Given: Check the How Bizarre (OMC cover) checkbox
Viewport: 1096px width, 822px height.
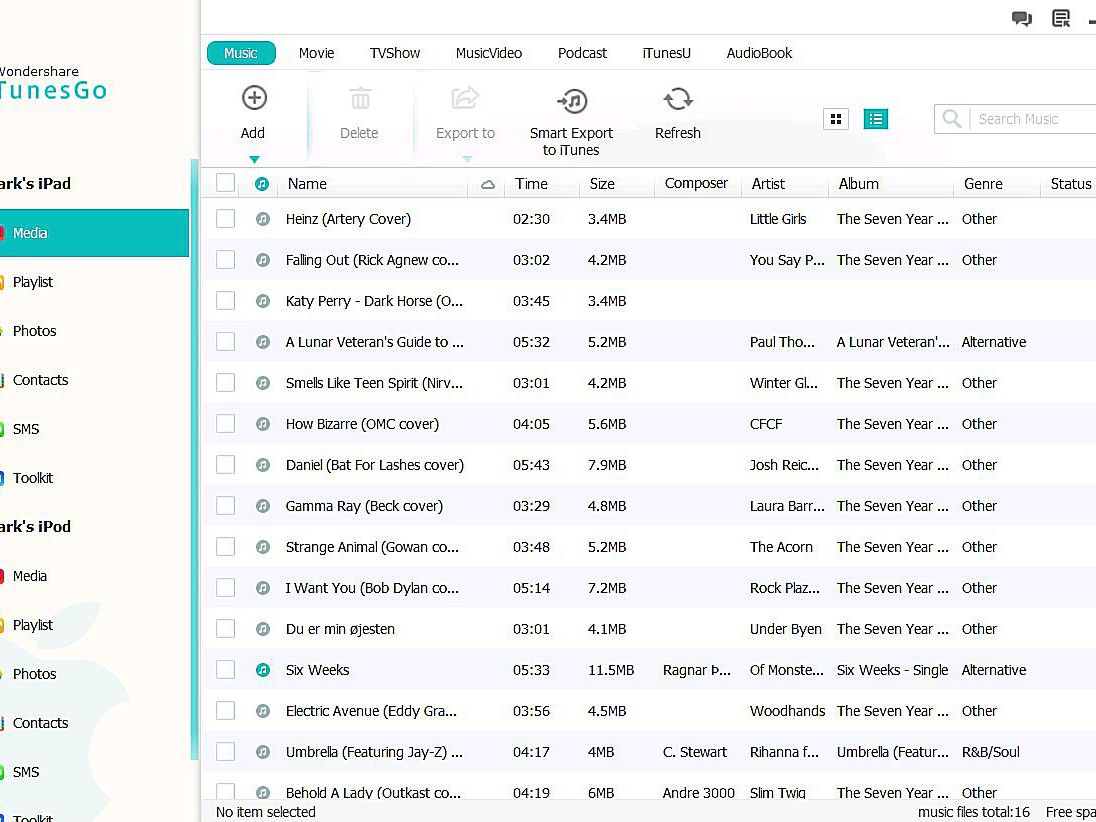Looking at the screenshot, I should tap(225, 424).
